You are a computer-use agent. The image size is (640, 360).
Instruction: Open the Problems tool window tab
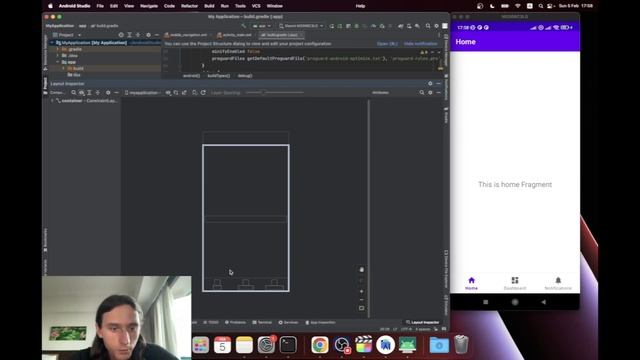(235, 322)
